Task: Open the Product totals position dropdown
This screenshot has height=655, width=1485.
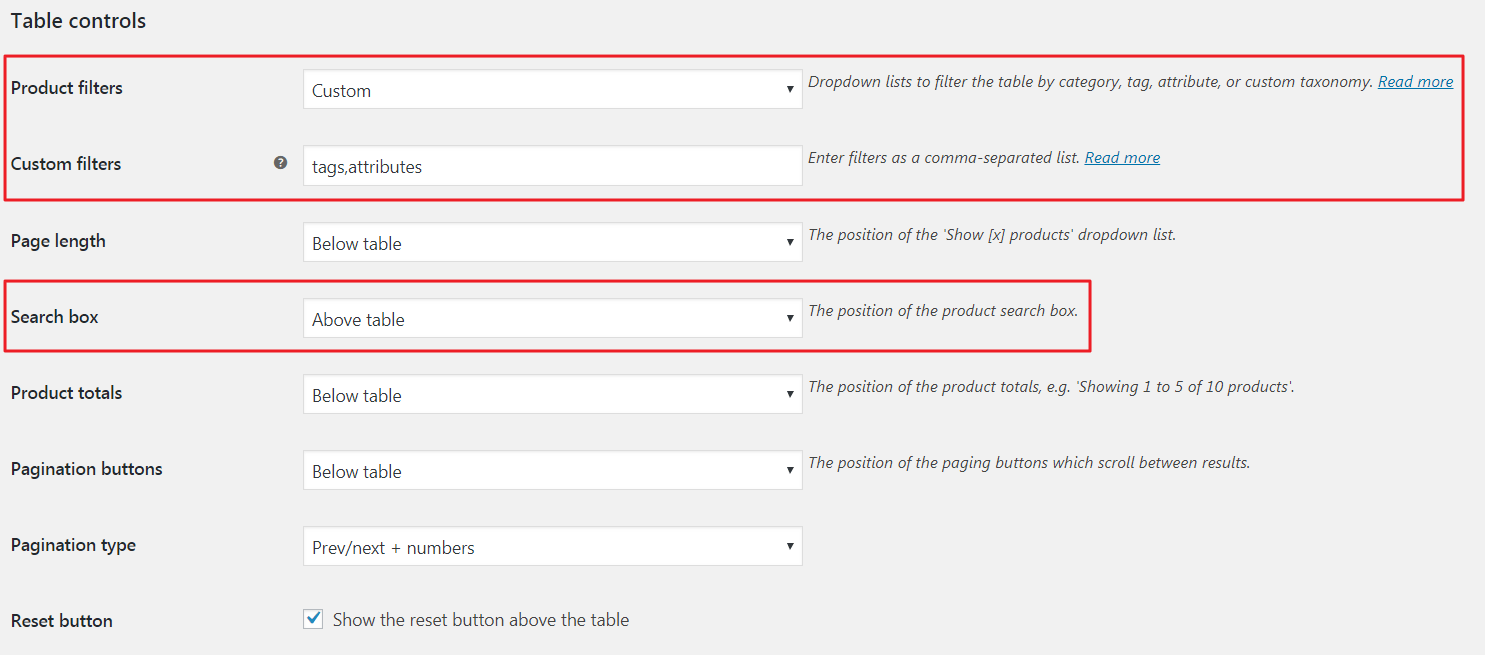Action: (552, 395)
